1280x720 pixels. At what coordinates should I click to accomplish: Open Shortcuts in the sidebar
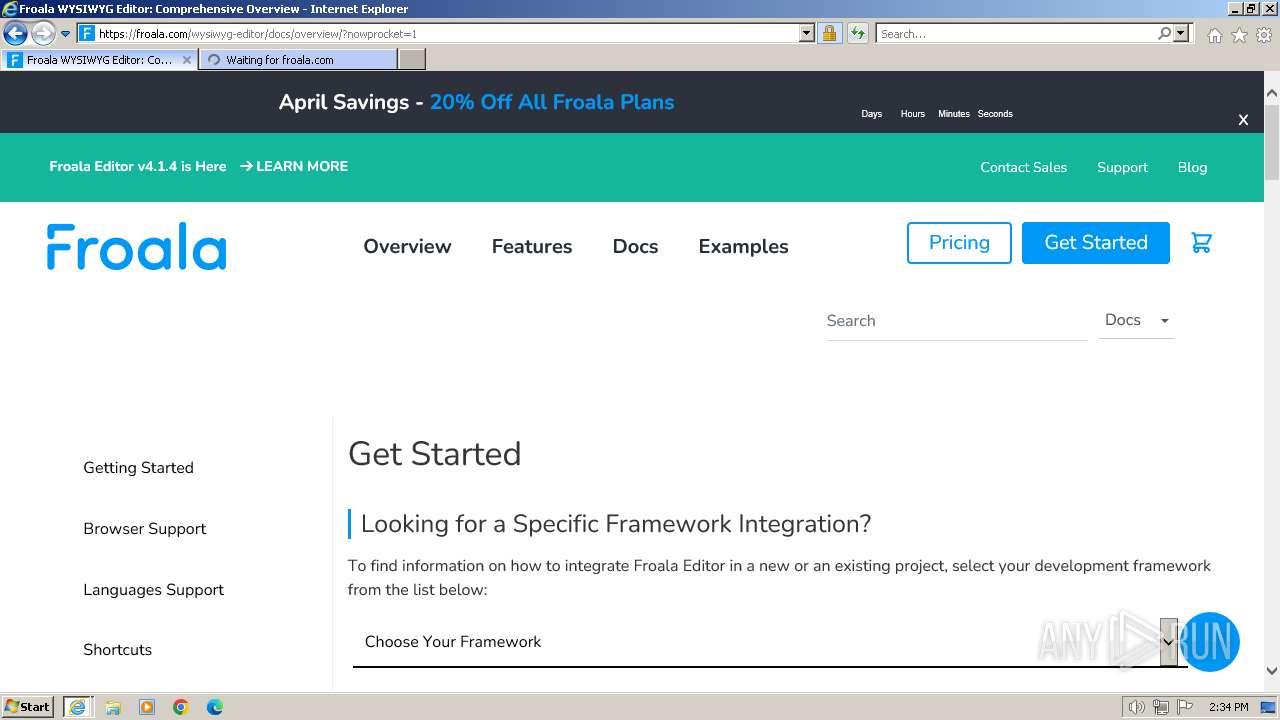click(x=117, y=650)
